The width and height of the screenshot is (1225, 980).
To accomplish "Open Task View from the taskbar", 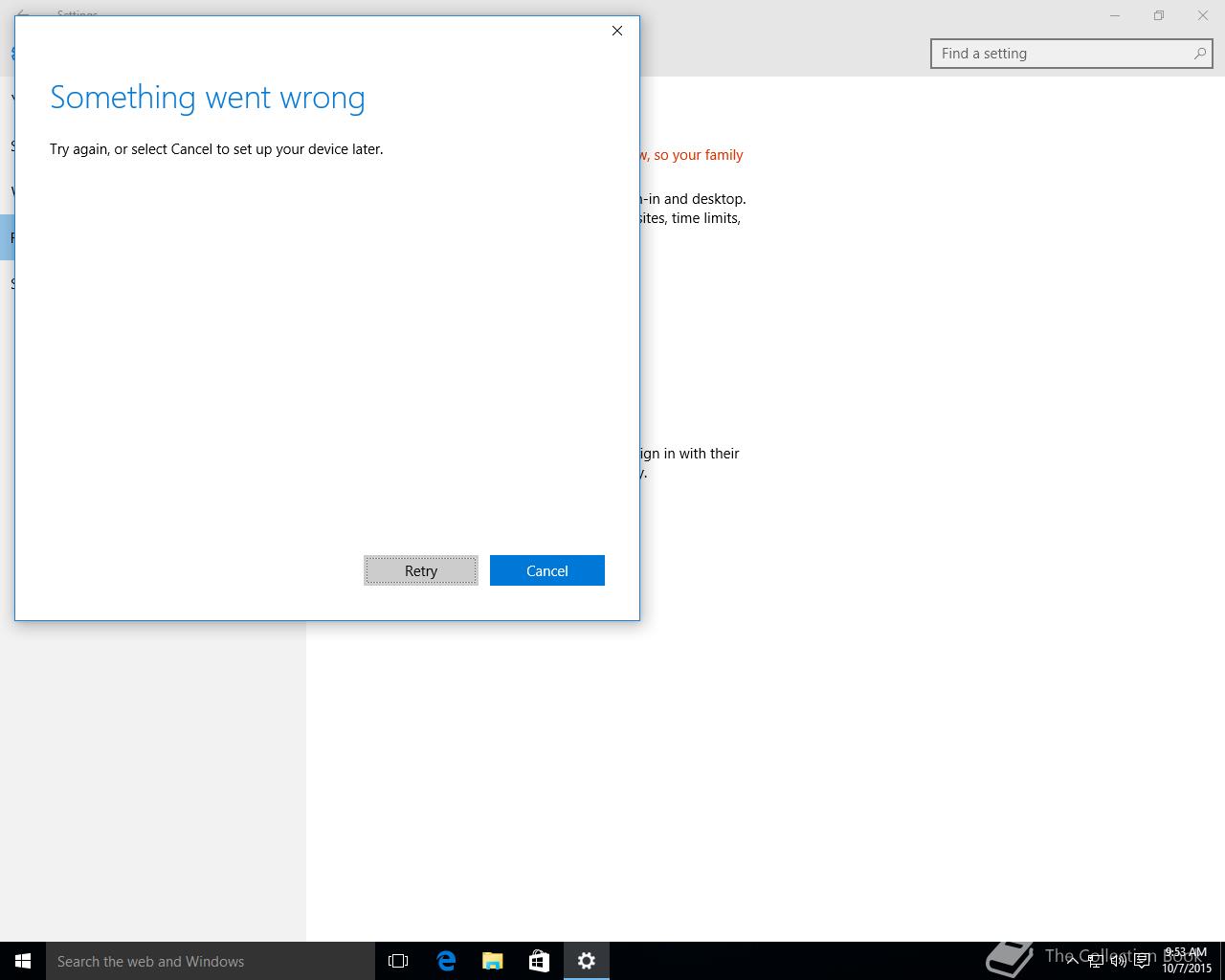I will click(398, 961).
